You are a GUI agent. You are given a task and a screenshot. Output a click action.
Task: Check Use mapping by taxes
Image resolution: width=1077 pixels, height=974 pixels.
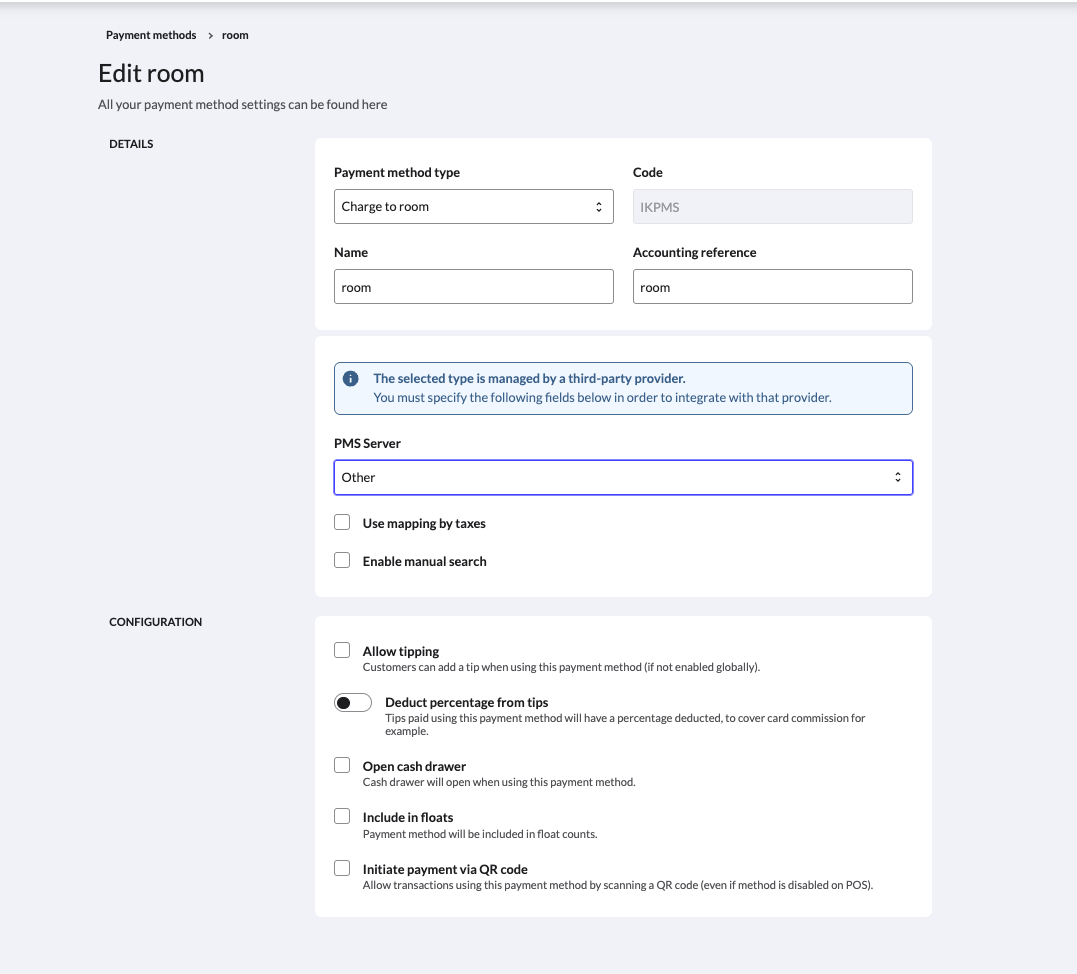[342, 522]
